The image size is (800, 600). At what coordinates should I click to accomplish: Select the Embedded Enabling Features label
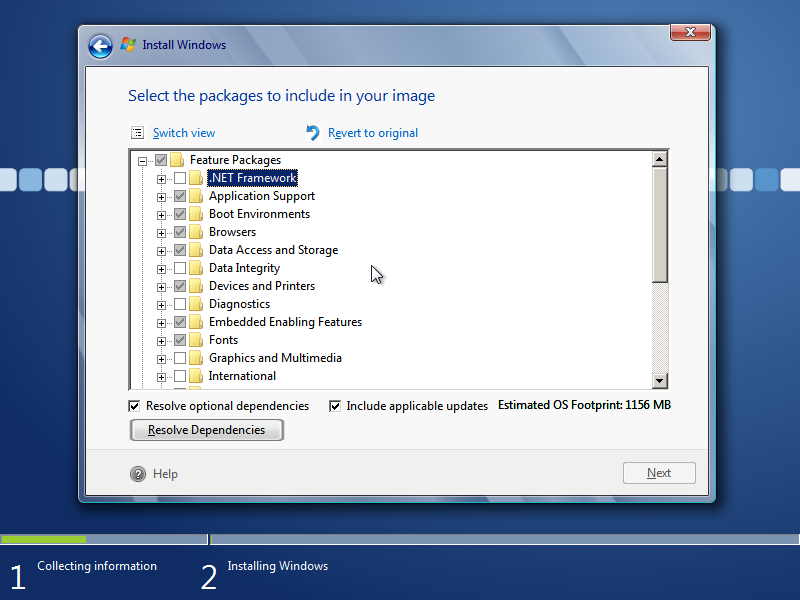pyautogui.click(x=285, y=322)
